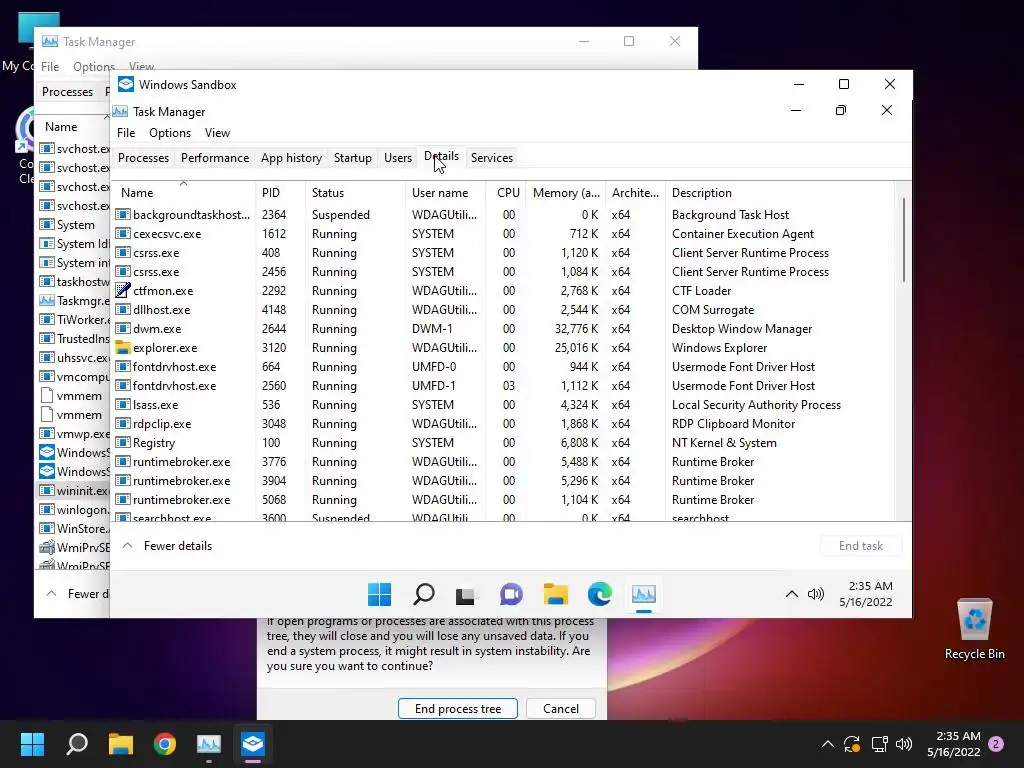The width and height of the screenshot is (1024, 768).
Task: Open host File Explorer from taskbar
Action: click(x=121, y=743)
